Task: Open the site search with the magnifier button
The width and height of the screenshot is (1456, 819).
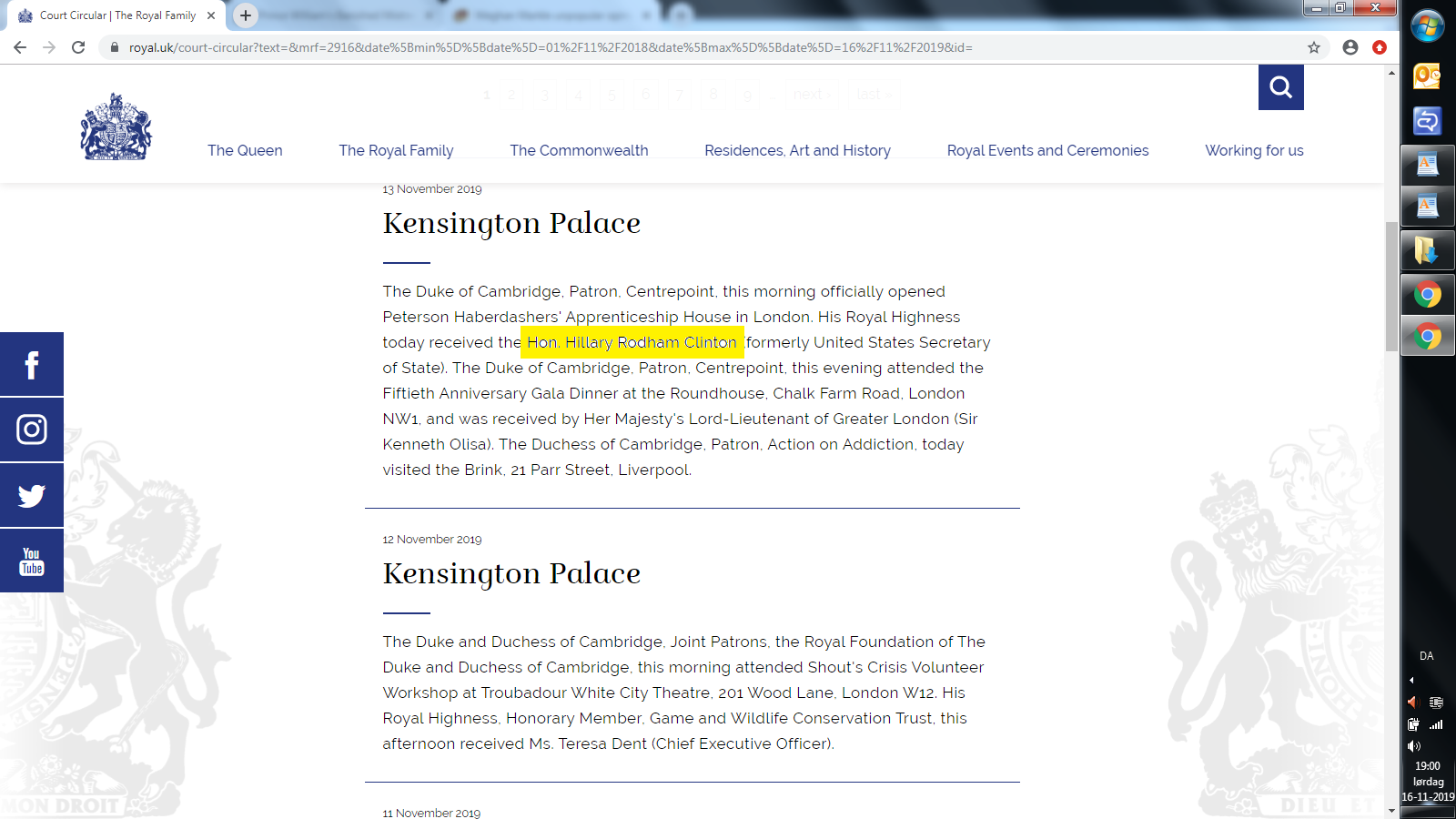Action: (1280, 87)
